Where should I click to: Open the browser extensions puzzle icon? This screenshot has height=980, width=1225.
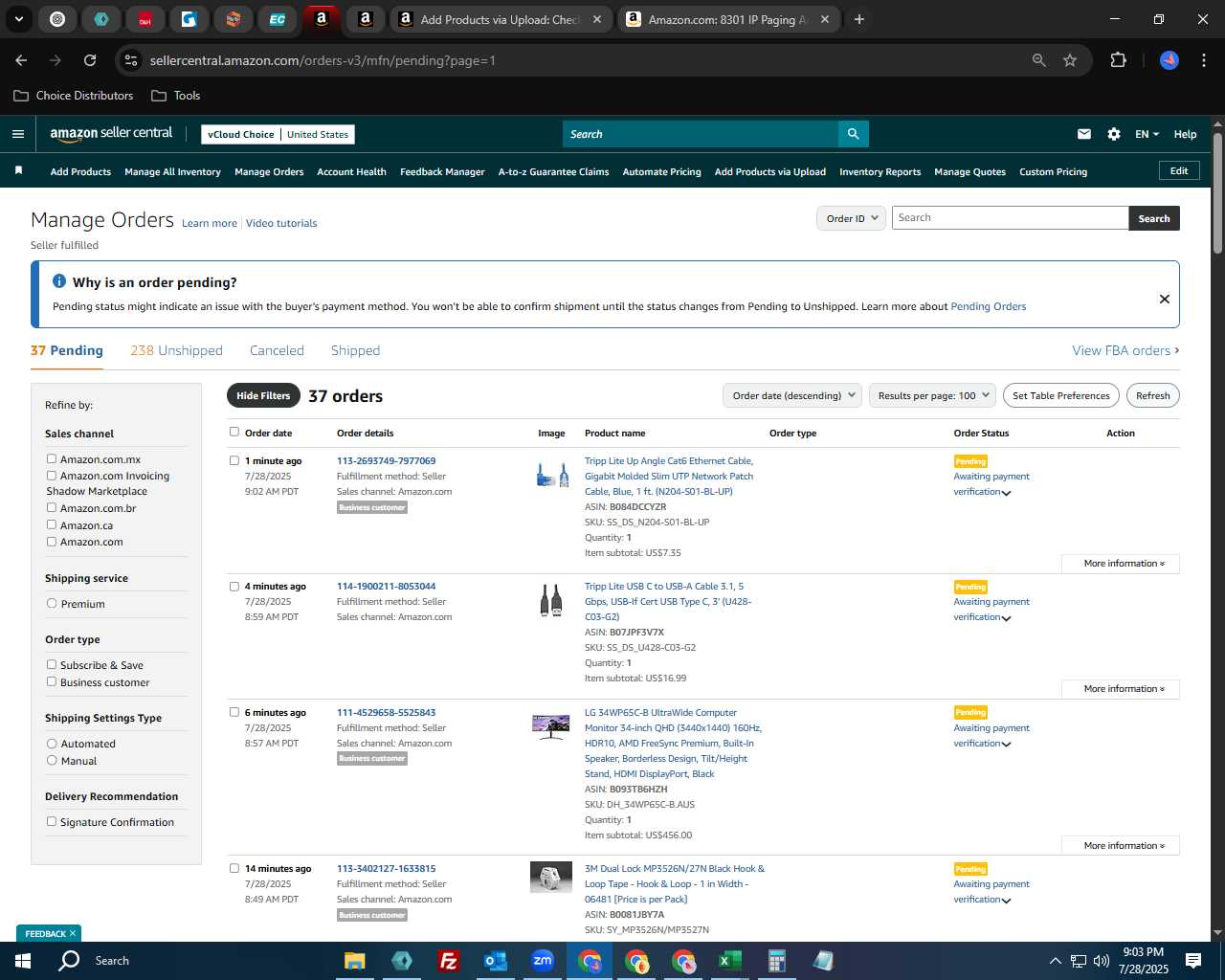[1118, 60]
